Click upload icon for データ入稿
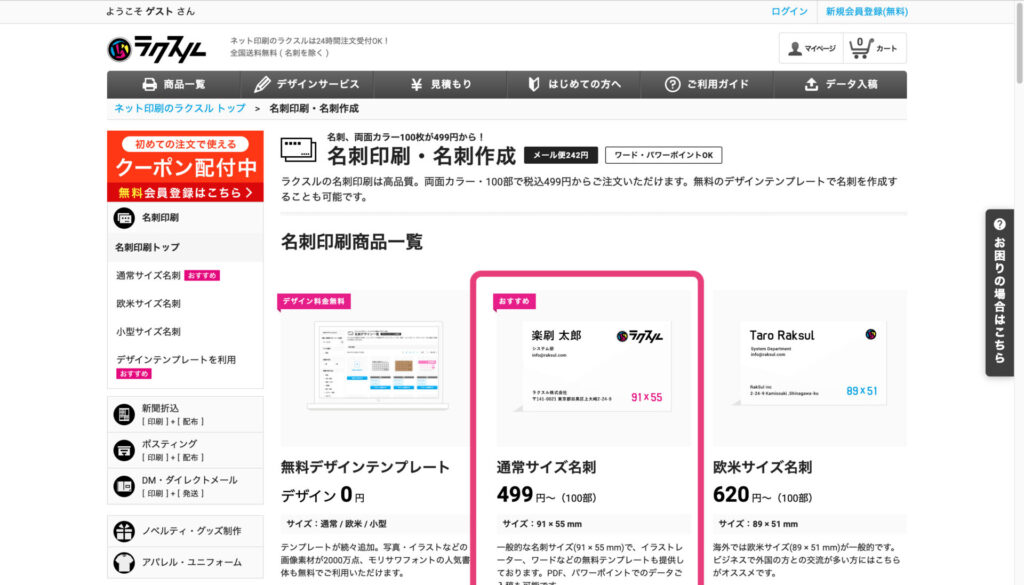 pyautogui.click(x=811, y=84)
